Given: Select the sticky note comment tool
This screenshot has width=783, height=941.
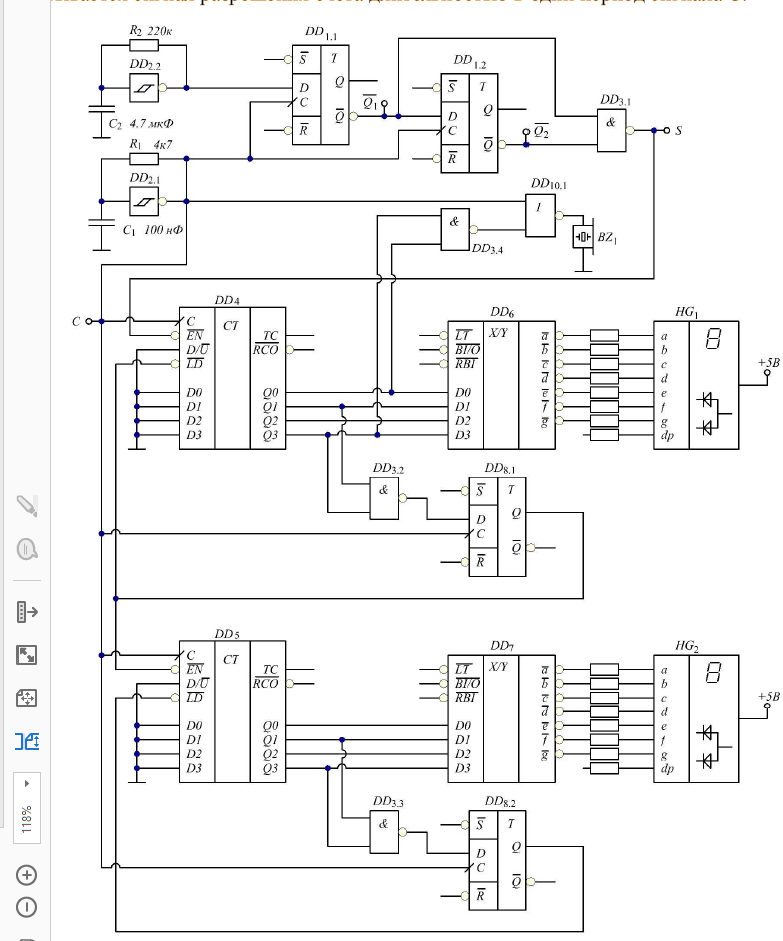Looking at the screenshot, I should 26,549.
